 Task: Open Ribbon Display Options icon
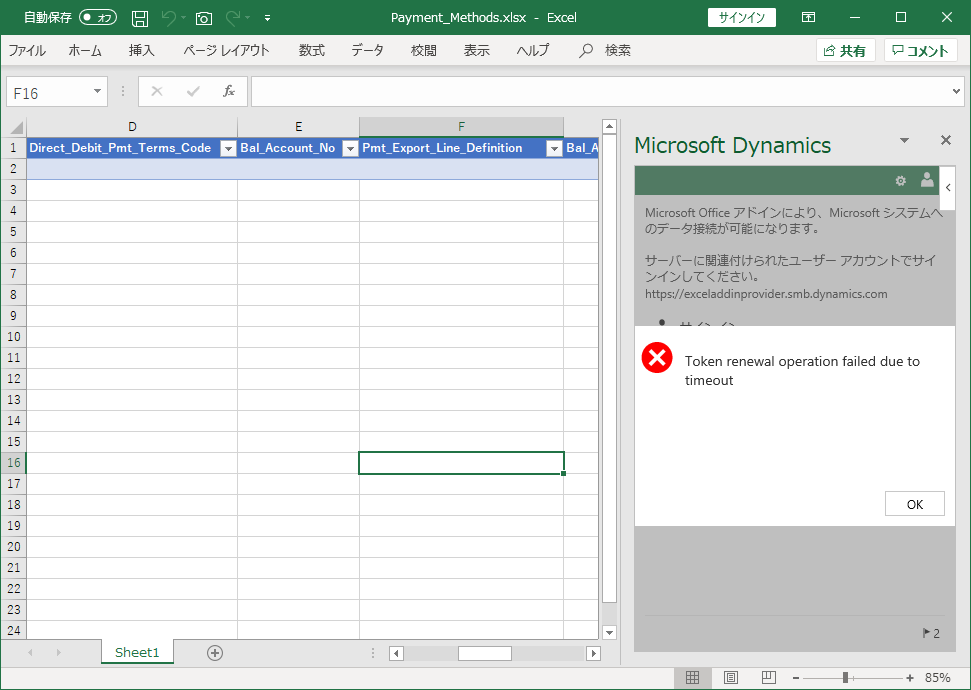point(808,17)
